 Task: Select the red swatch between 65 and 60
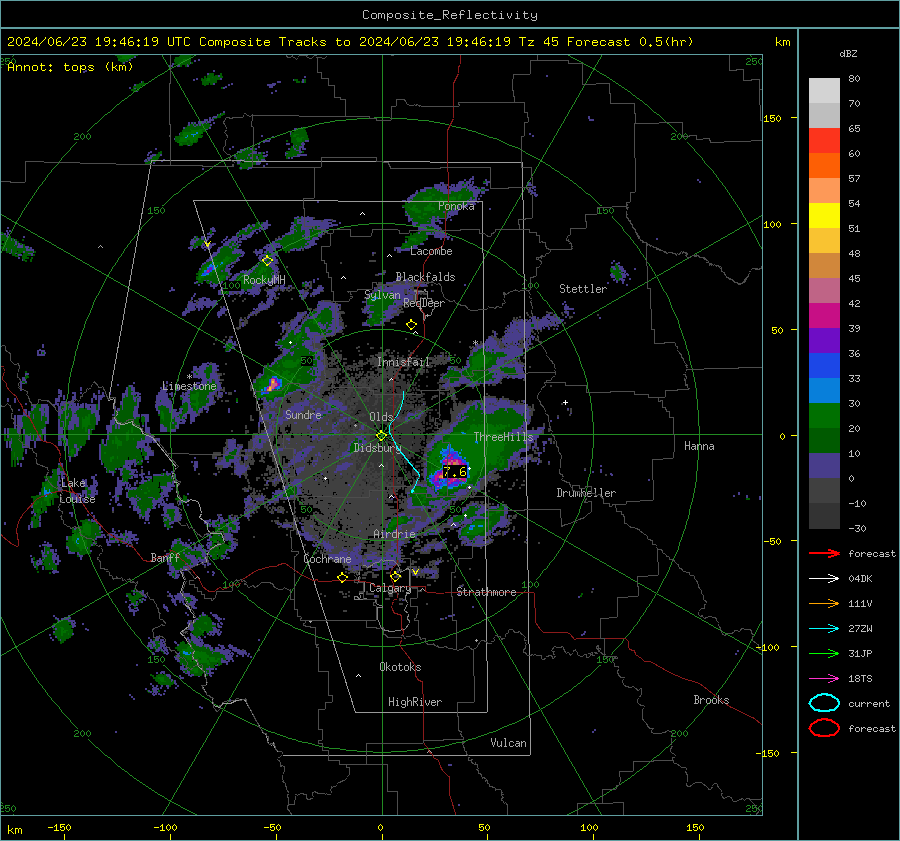point(824,140)
